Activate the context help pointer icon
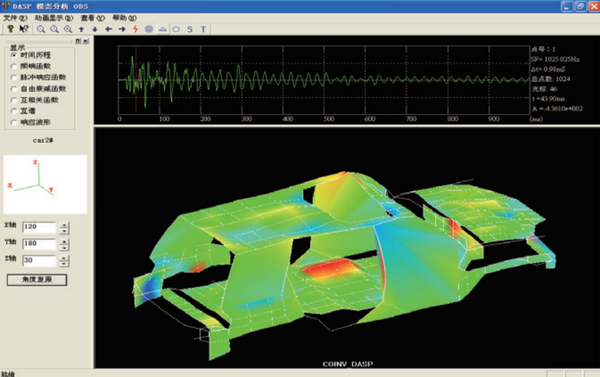The width and height of the screenshot is (600, 377). click(24, 29)
